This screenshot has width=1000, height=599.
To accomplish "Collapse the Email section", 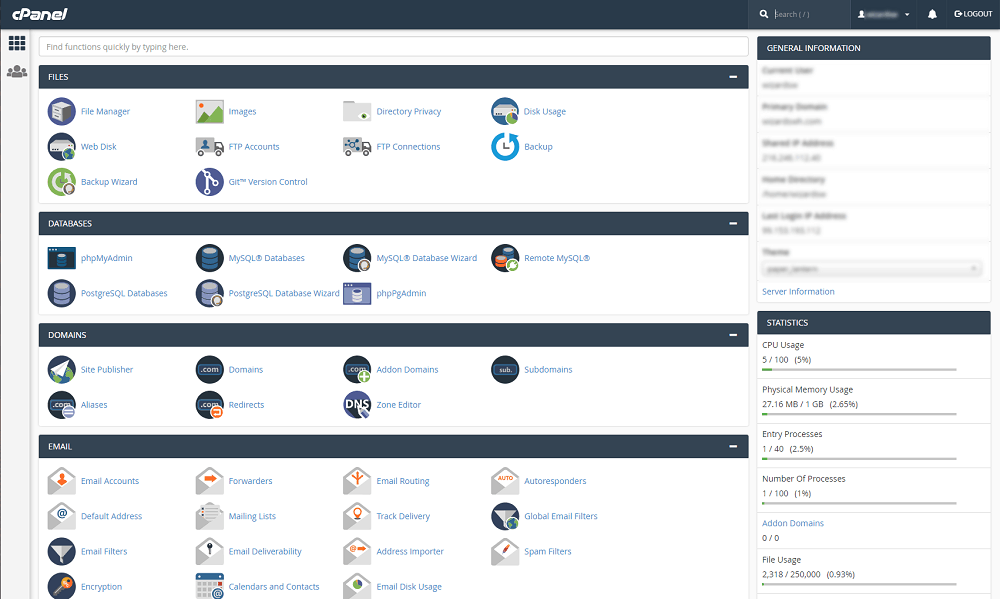I will point(733,447).
